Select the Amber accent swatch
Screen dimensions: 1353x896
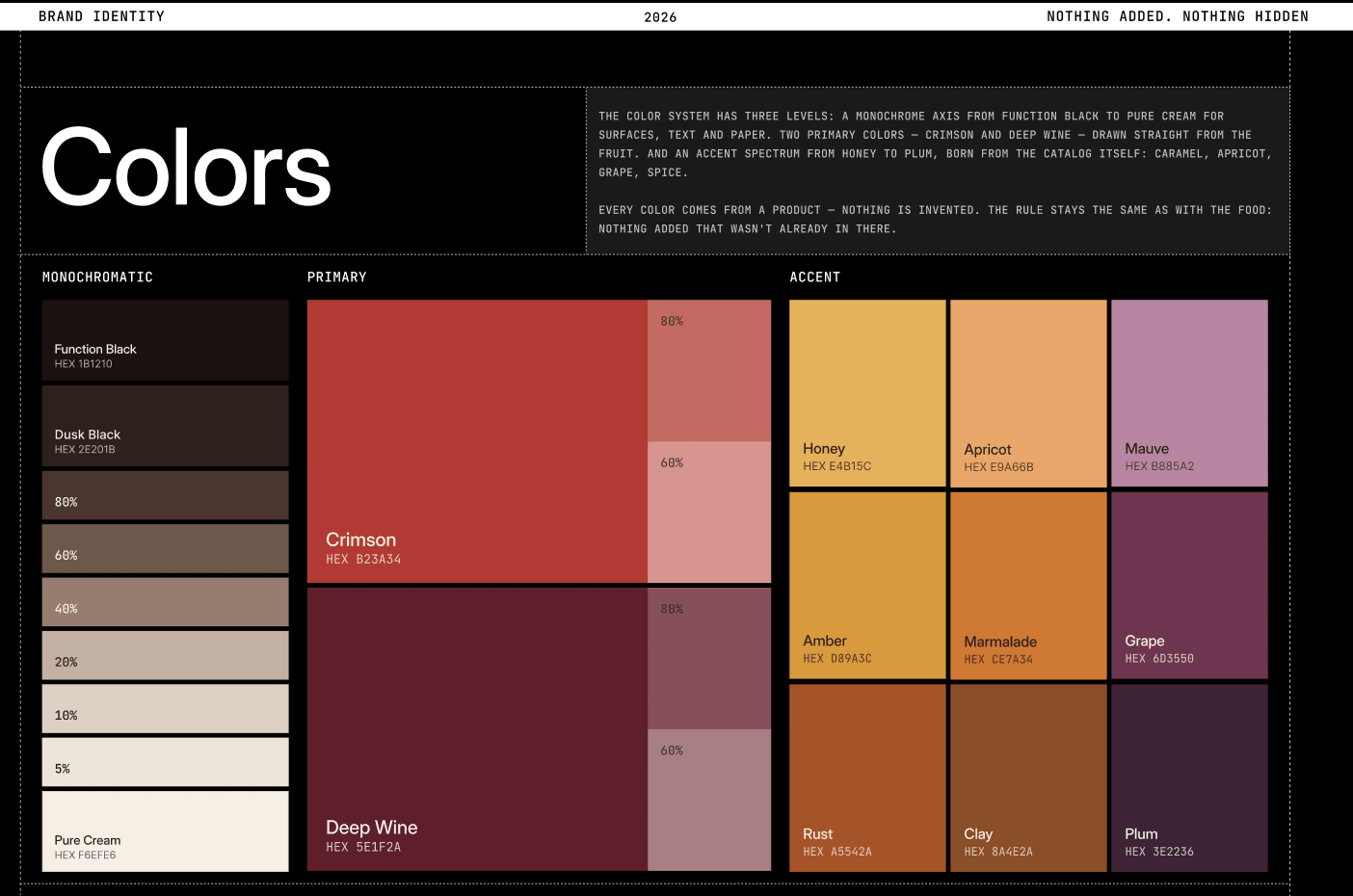pos(867,586)
